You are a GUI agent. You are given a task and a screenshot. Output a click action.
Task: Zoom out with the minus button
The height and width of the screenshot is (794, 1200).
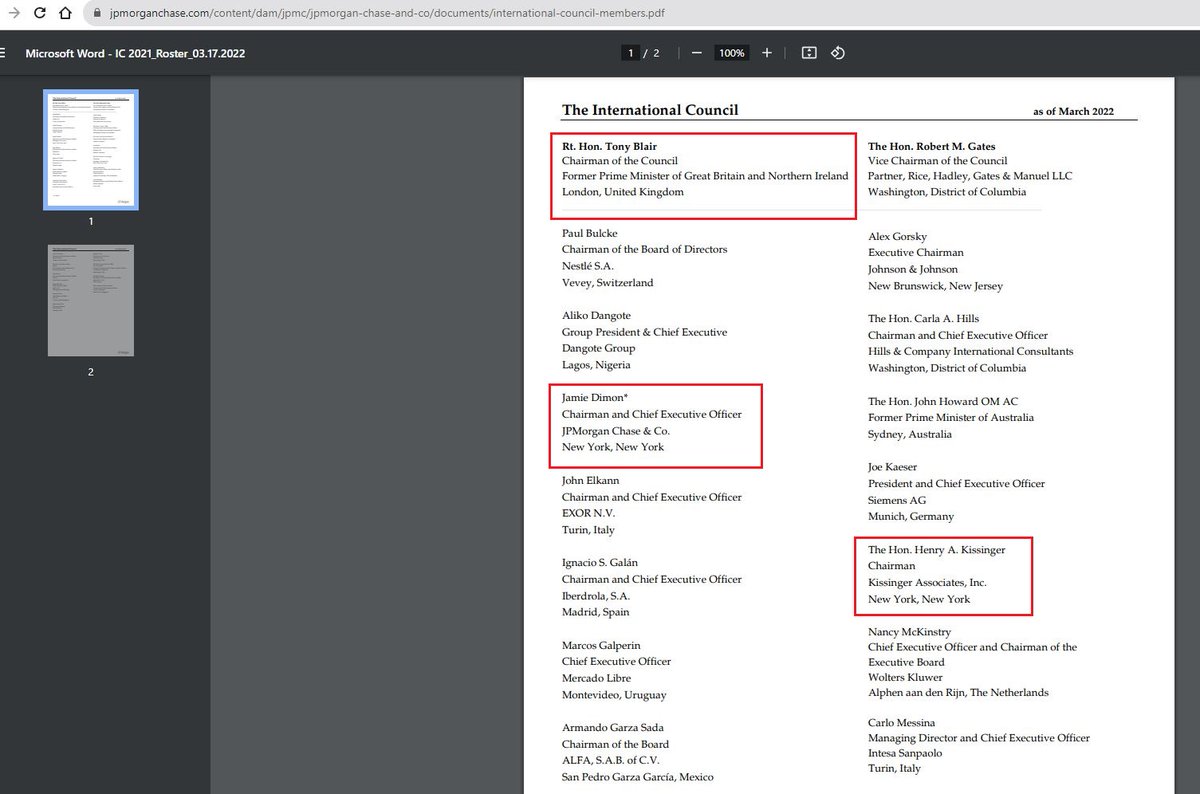coord(696,53)
